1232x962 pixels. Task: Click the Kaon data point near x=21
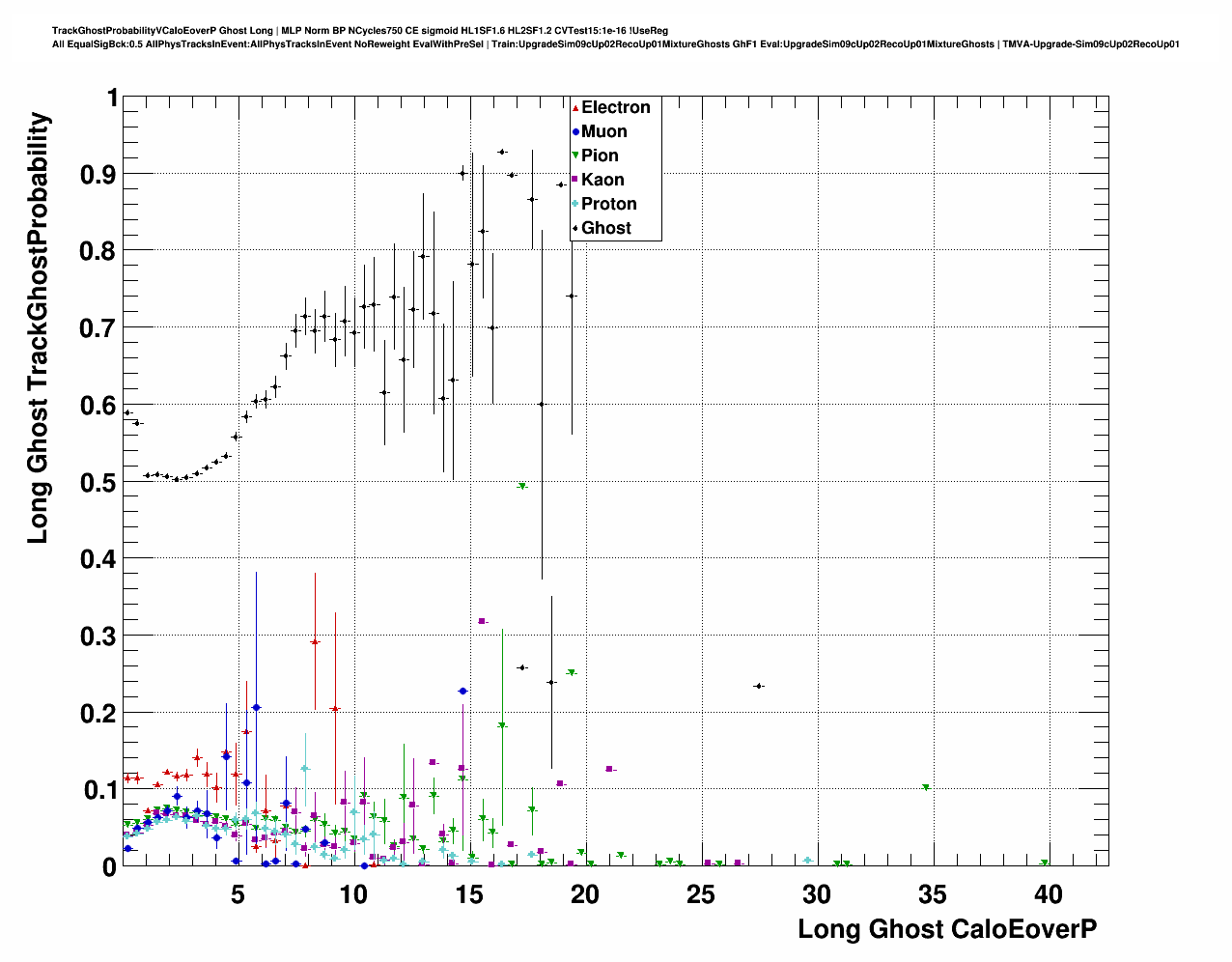609,769
